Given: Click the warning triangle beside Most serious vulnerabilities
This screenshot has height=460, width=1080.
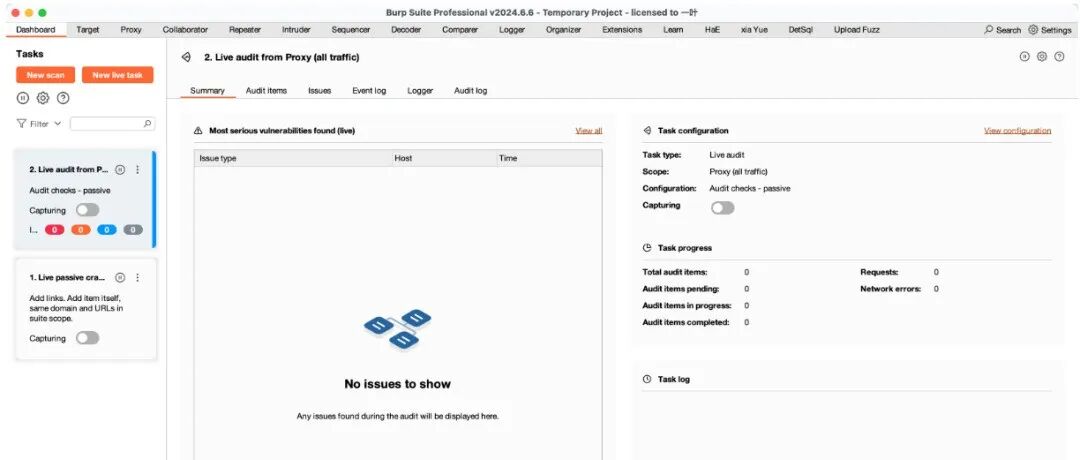Looking at the screenshot, I should pyautogui.click(x=198, y=130).
